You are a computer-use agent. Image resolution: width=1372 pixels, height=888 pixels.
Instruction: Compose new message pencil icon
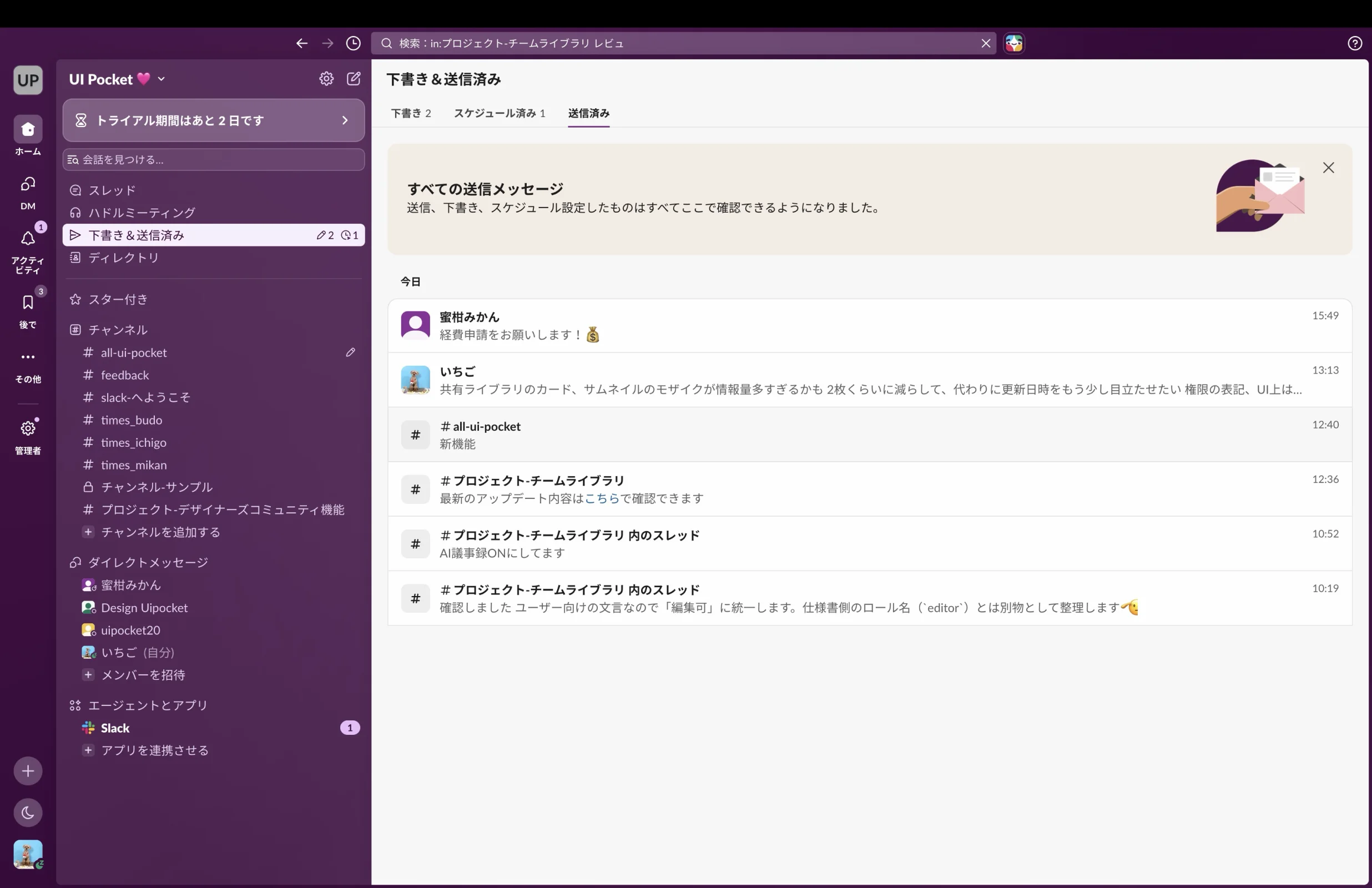(x=354, y=78)
